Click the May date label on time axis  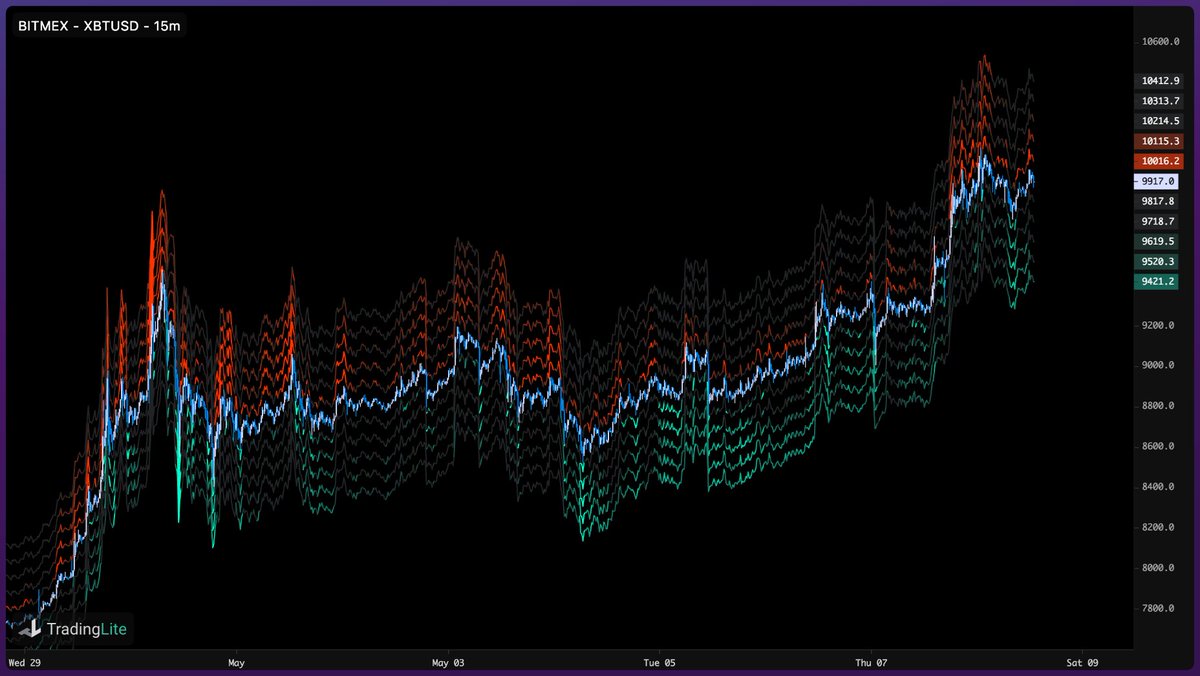pyautogui.click(x=236, y=662)
